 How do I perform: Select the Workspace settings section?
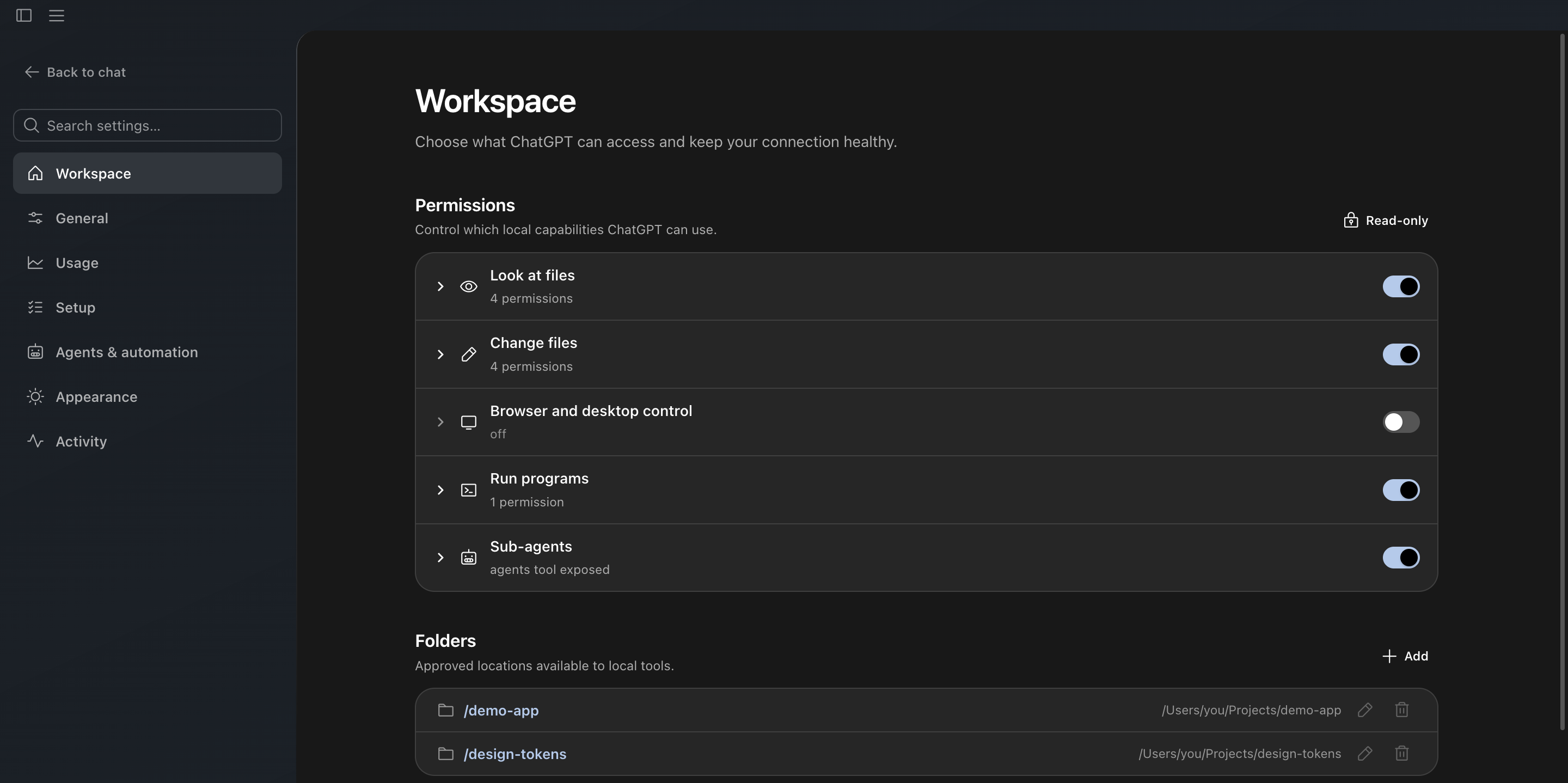pos(148,174)
